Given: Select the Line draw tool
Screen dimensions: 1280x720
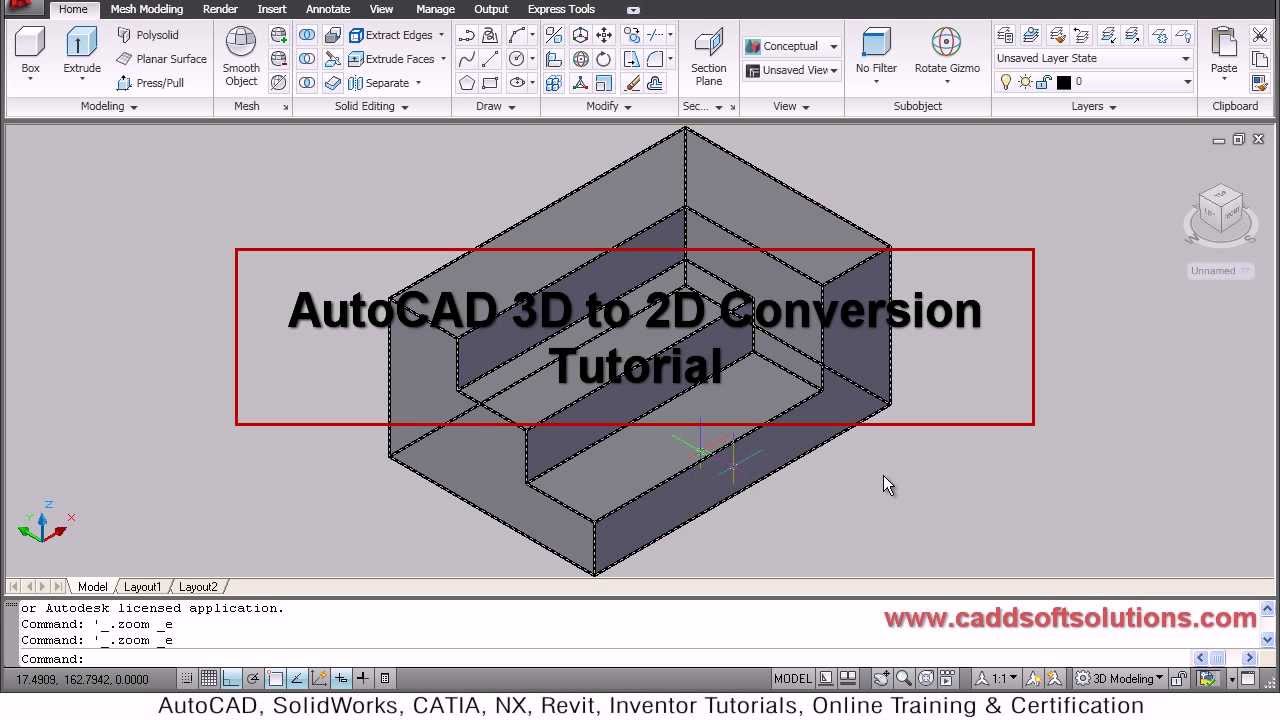Looking at the screenshot, I should [491, 59].
